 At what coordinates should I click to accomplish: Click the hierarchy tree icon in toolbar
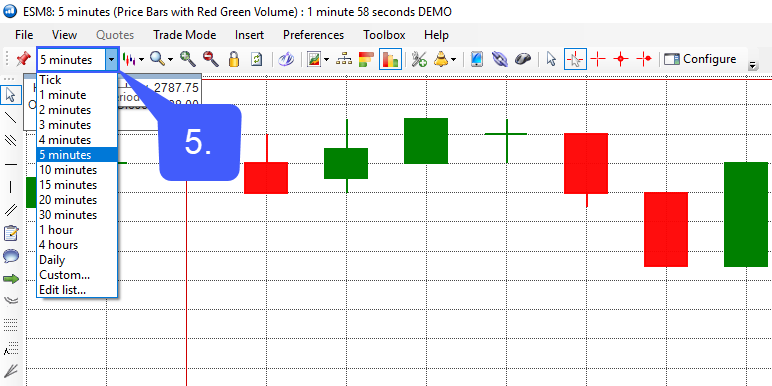pyautogui.click(x=344, y=60)
